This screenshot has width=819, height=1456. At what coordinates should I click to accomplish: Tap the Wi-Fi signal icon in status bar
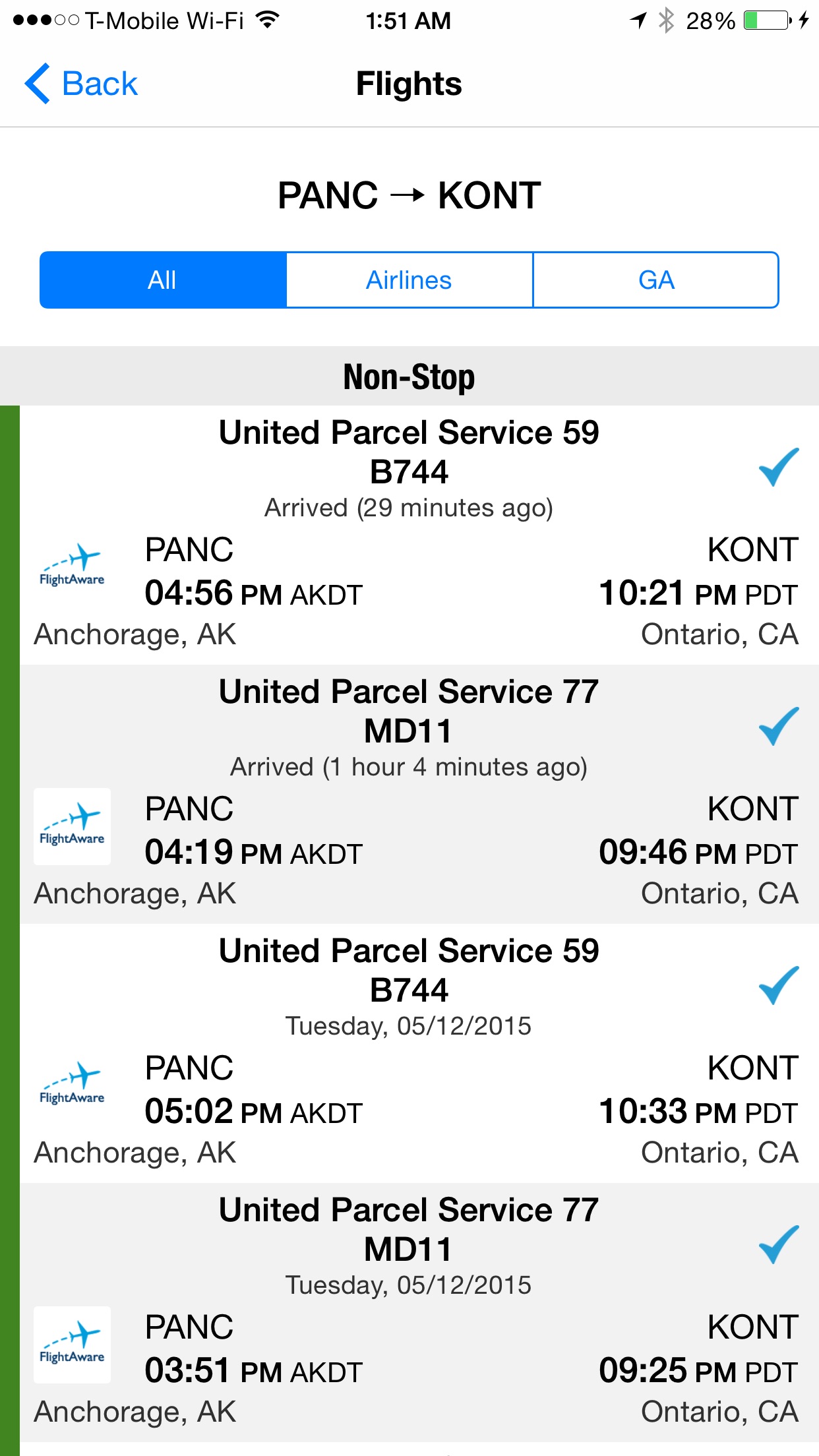(x=267, y=20)
